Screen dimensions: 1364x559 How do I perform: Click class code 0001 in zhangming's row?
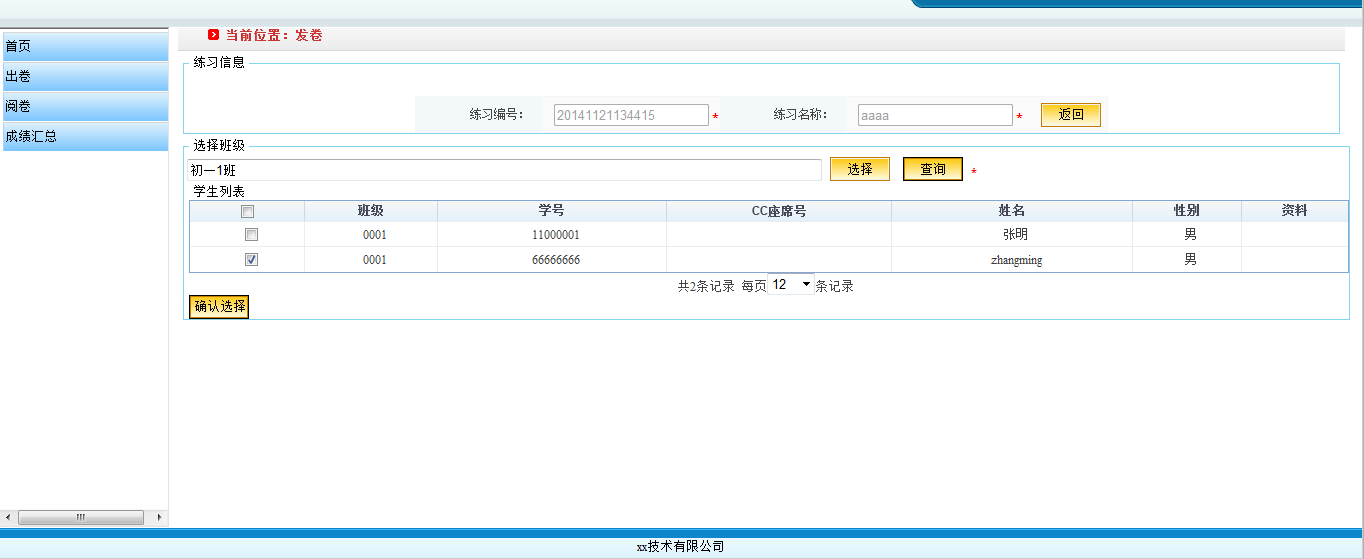pos(375,260)
